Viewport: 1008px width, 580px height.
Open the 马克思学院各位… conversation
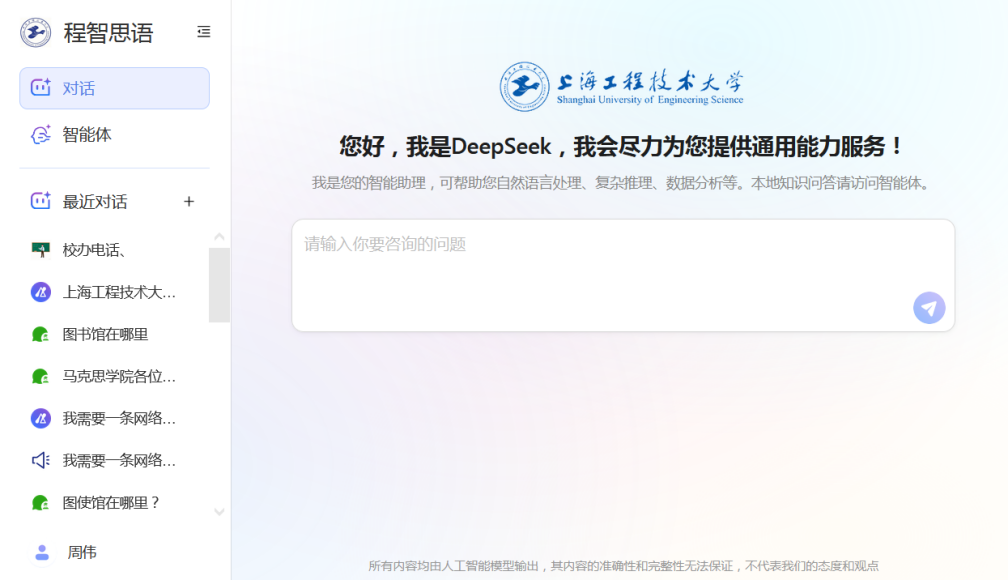click(119, 376)
